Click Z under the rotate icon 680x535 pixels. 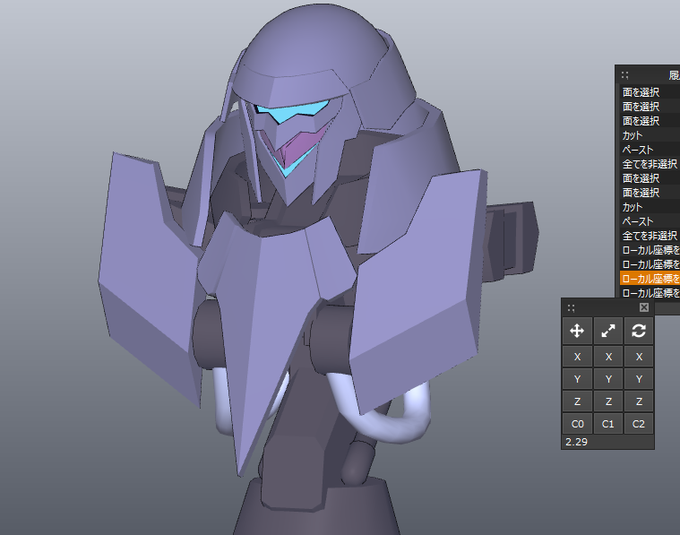pos(639,401)
